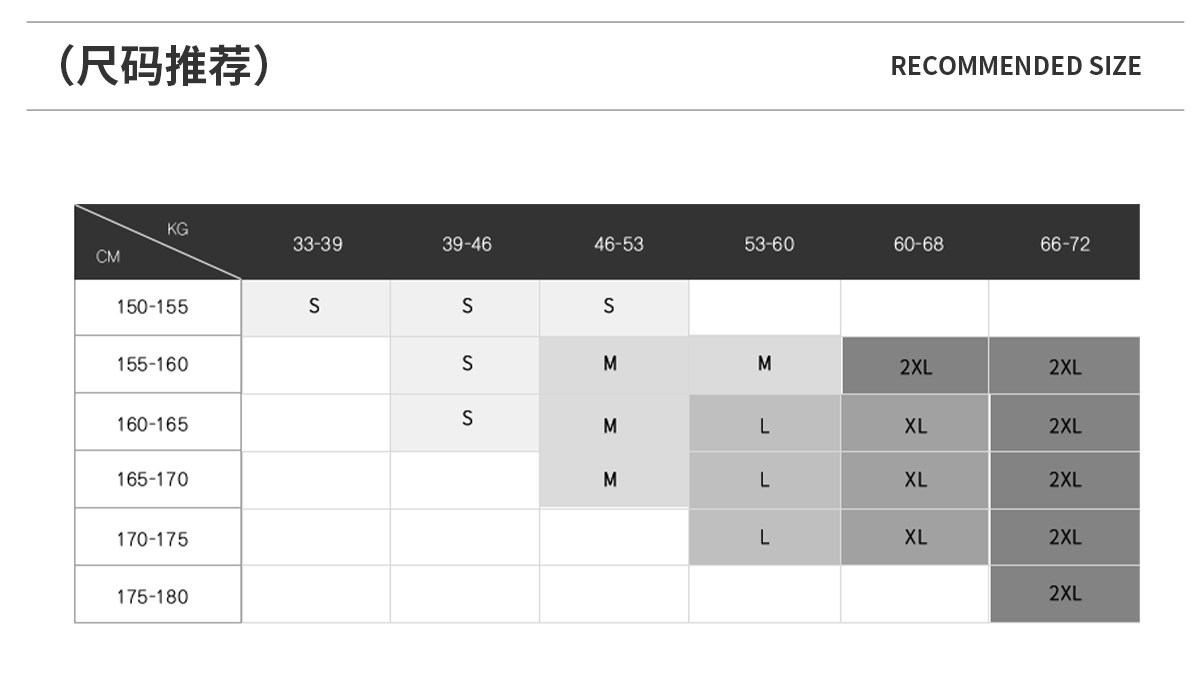Click the 175-180 height row label
1200x696 pixels.
152,596
